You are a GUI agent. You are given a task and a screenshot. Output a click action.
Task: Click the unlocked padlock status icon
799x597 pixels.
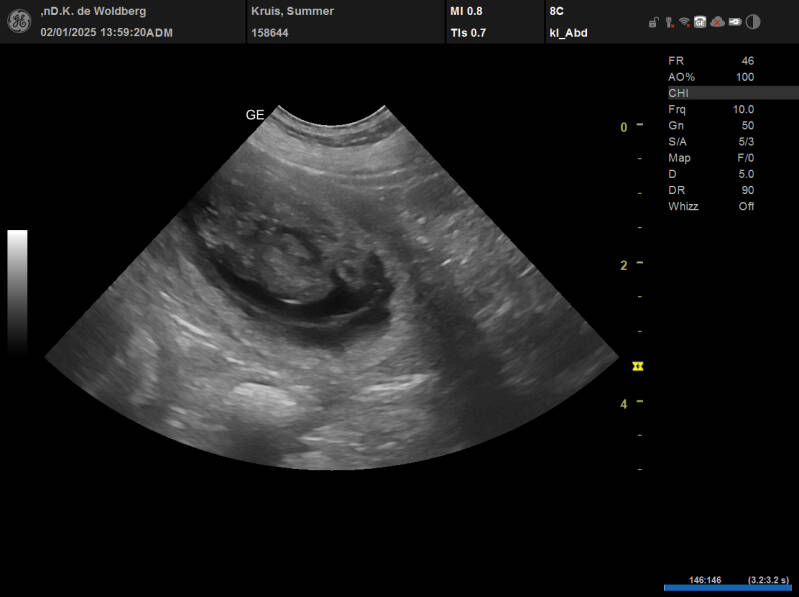click(x=653, y=22)
